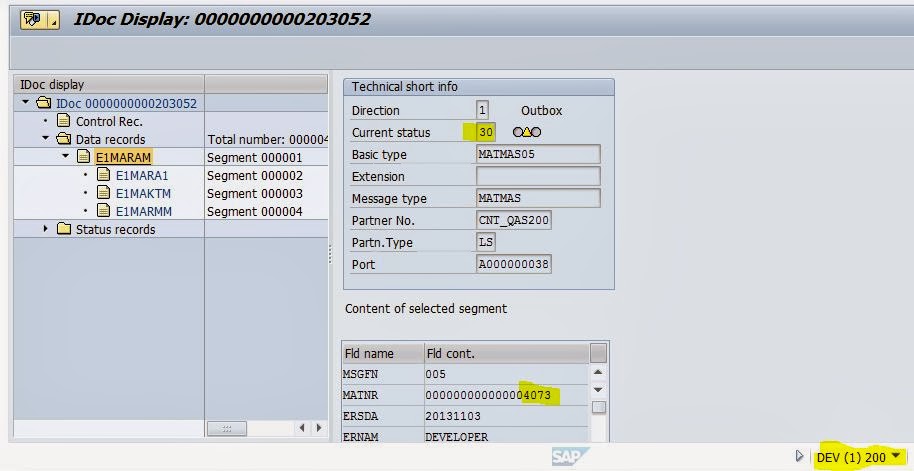This screenshot has height=471, width=914.
Task: Click the ERNAM content DEVELOPER
Action: (x=507, y=436)
